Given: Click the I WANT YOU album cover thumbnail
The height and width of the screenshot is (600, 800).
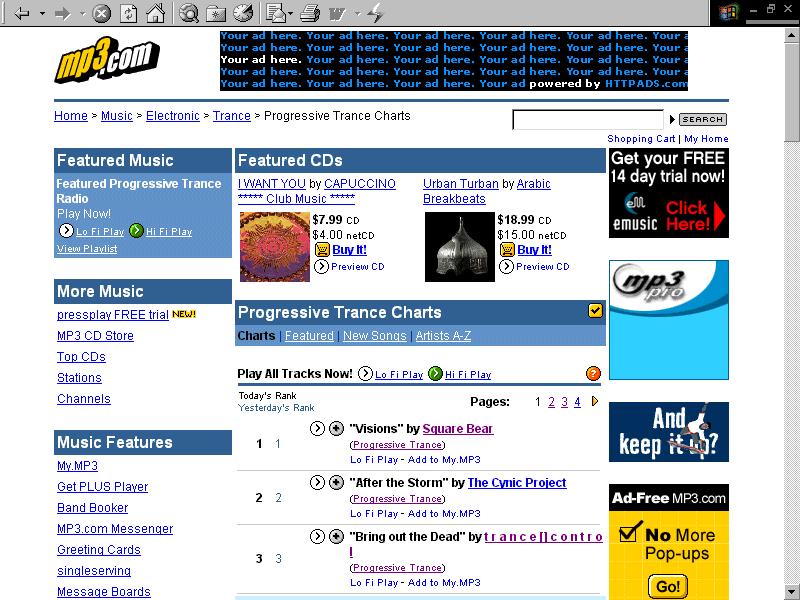Looking at the screenshot, I should point(275,247).
